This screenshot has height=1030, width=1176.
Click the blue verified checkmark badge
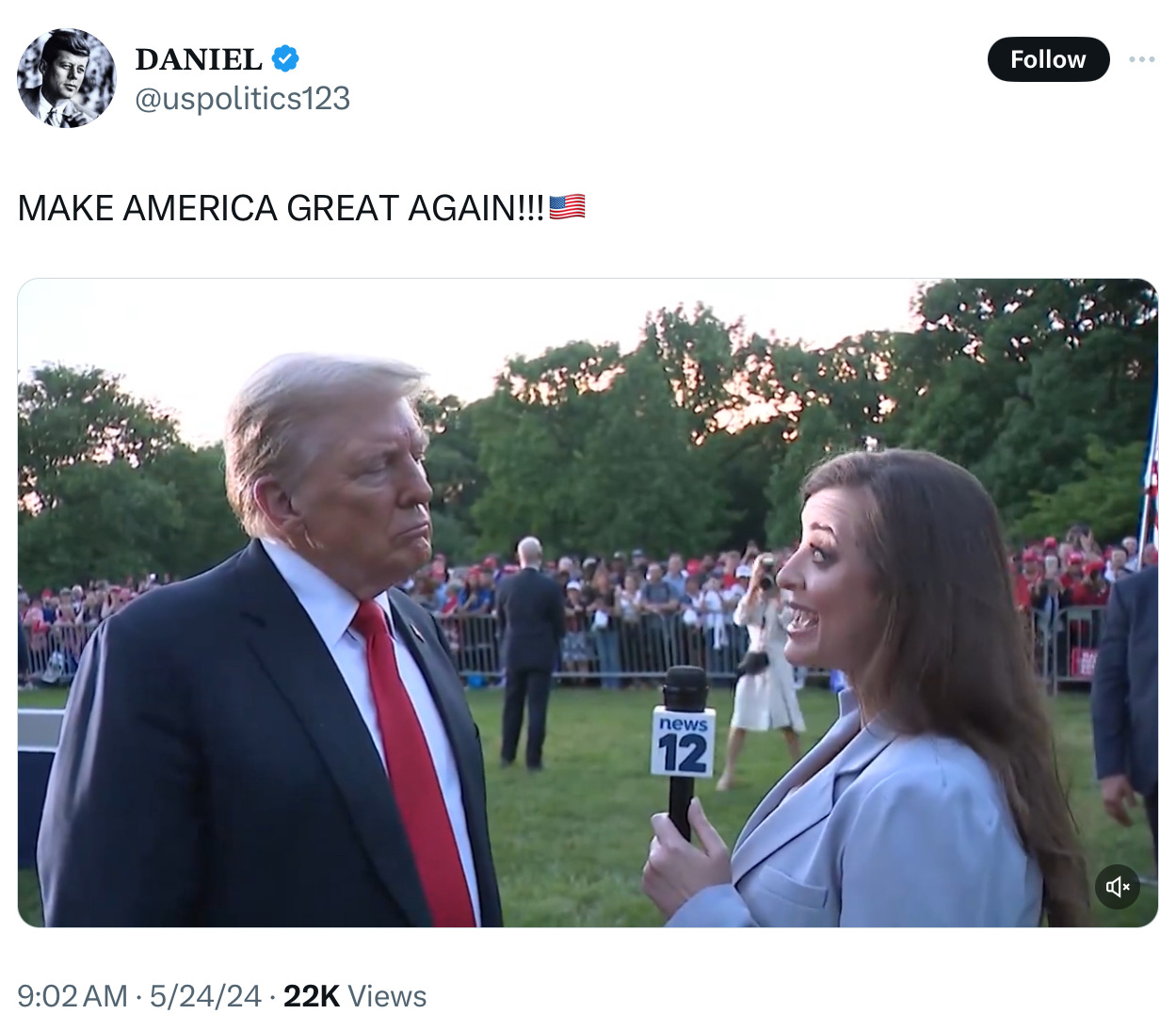[285, 58]
